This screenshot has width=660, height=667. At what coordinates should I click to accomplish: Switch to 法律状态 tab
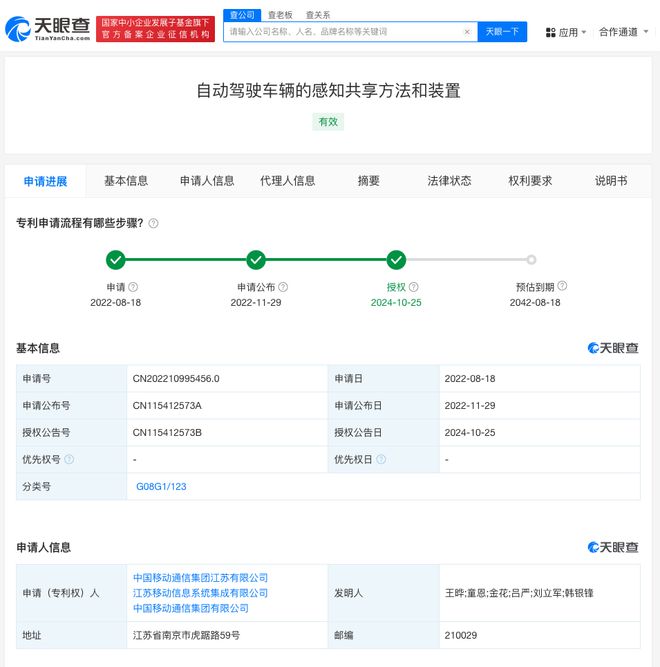pyautogui.click(x=449, y=181)
